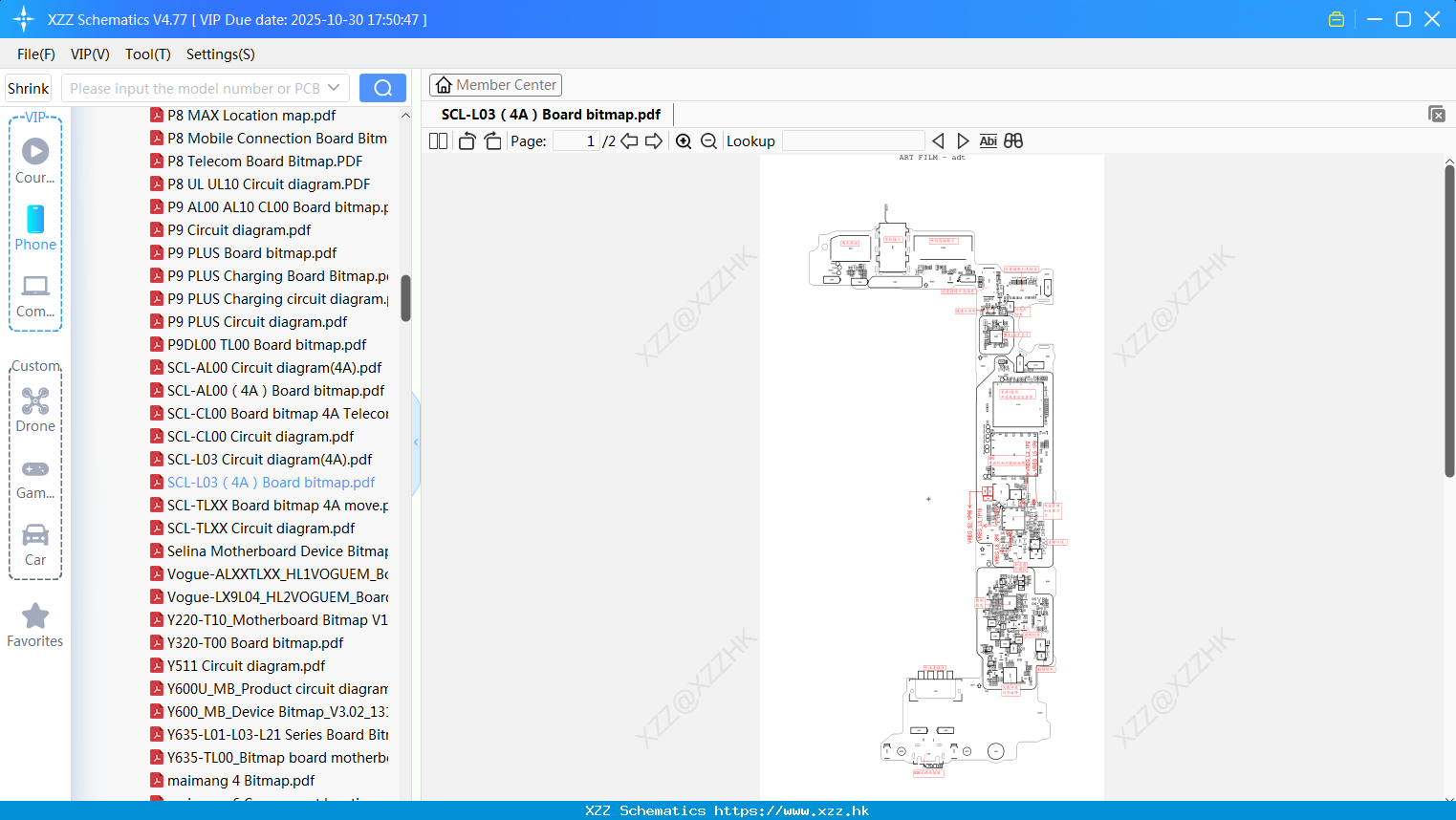1456x820 pixels.
Task: Select the Computer category icon
Action: [35, 295]
